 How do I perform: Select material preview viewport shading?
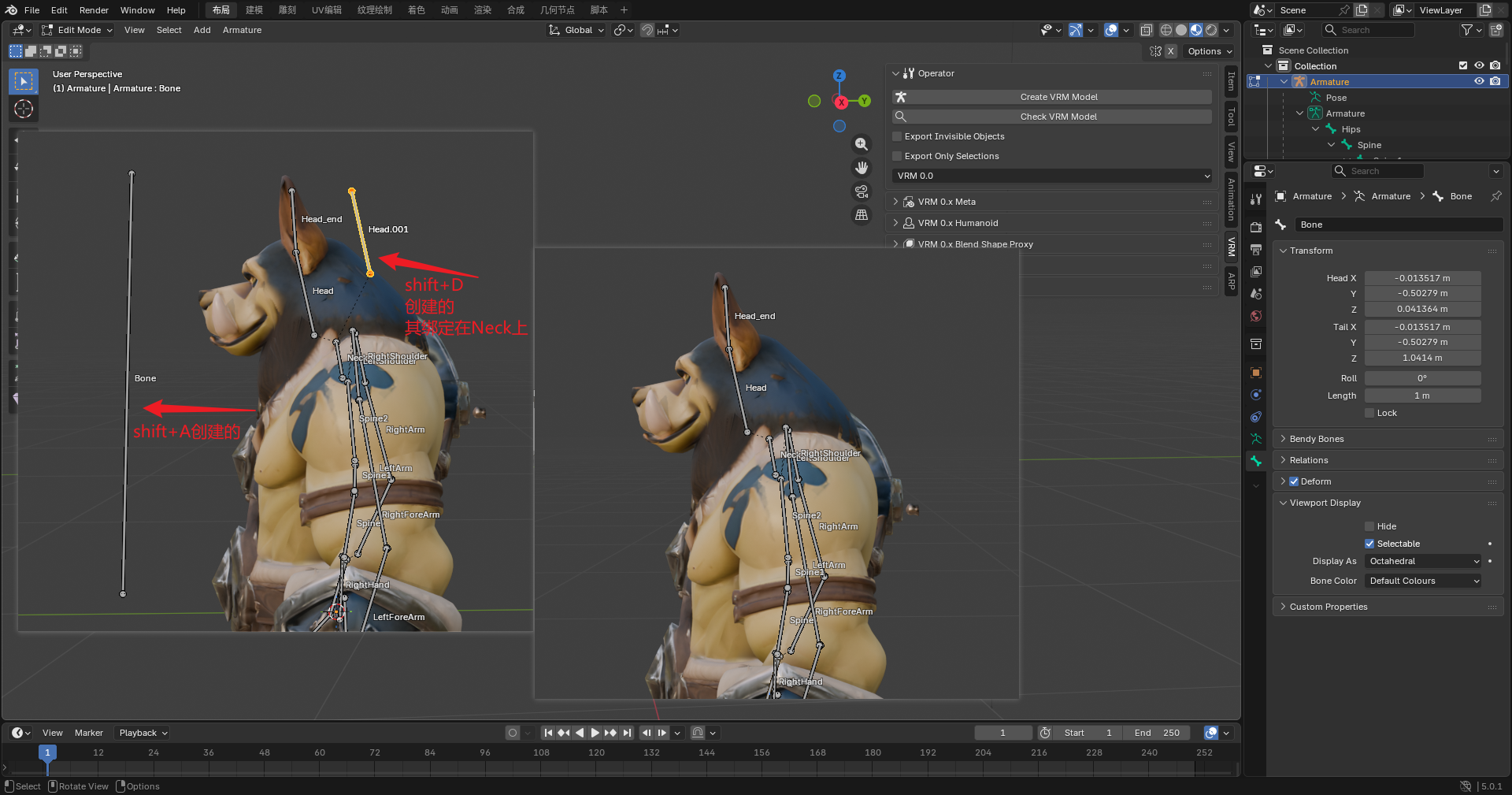[1196, 30]
